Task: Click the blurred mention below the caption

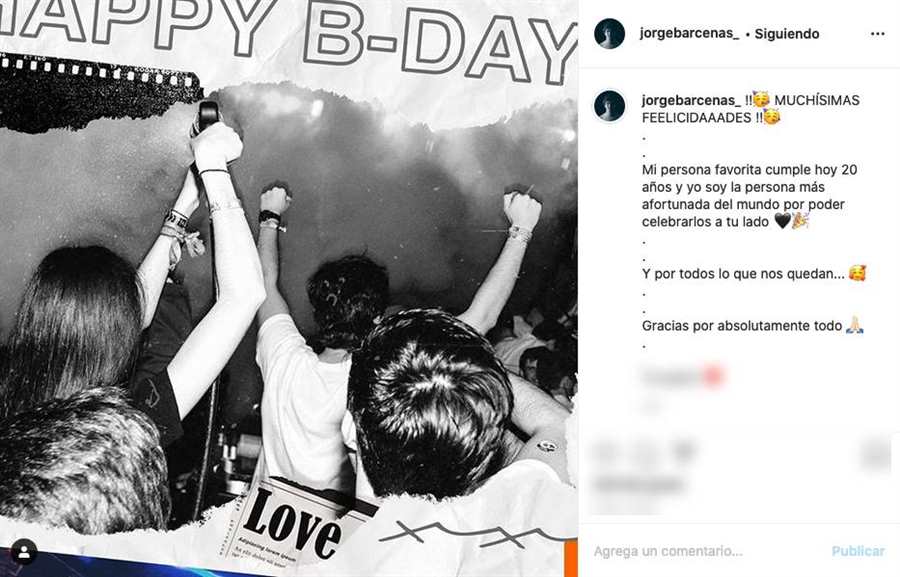Action: coord(682,376)
